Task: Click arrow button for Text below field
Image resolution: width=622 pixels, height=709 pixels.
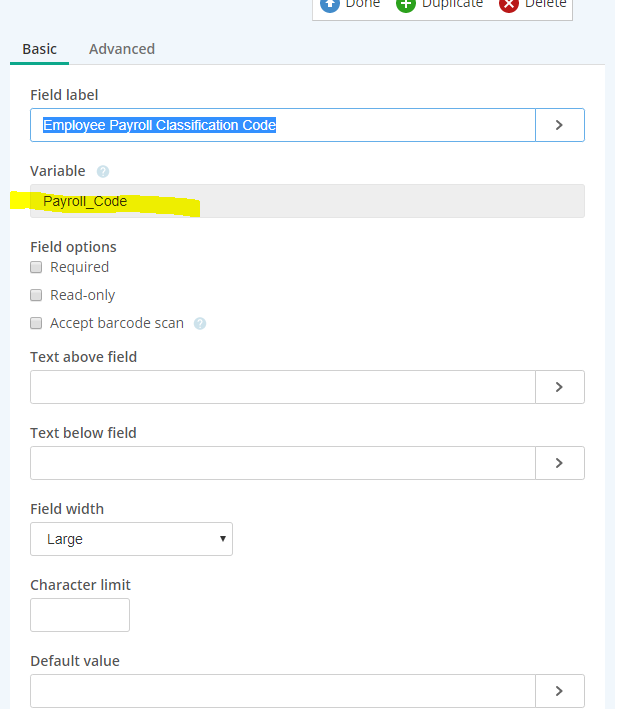Action: coord(560,463)
